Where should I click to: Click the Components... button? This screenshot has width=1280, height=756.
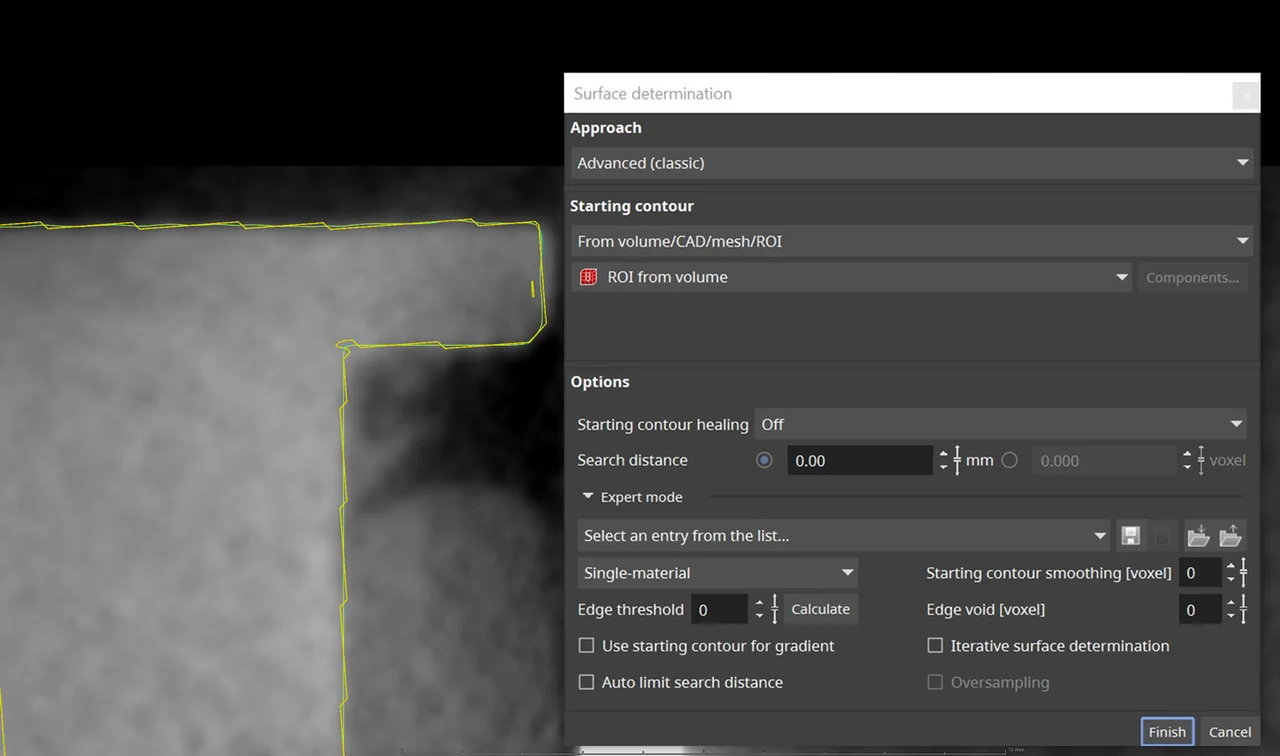[1192, 277]
